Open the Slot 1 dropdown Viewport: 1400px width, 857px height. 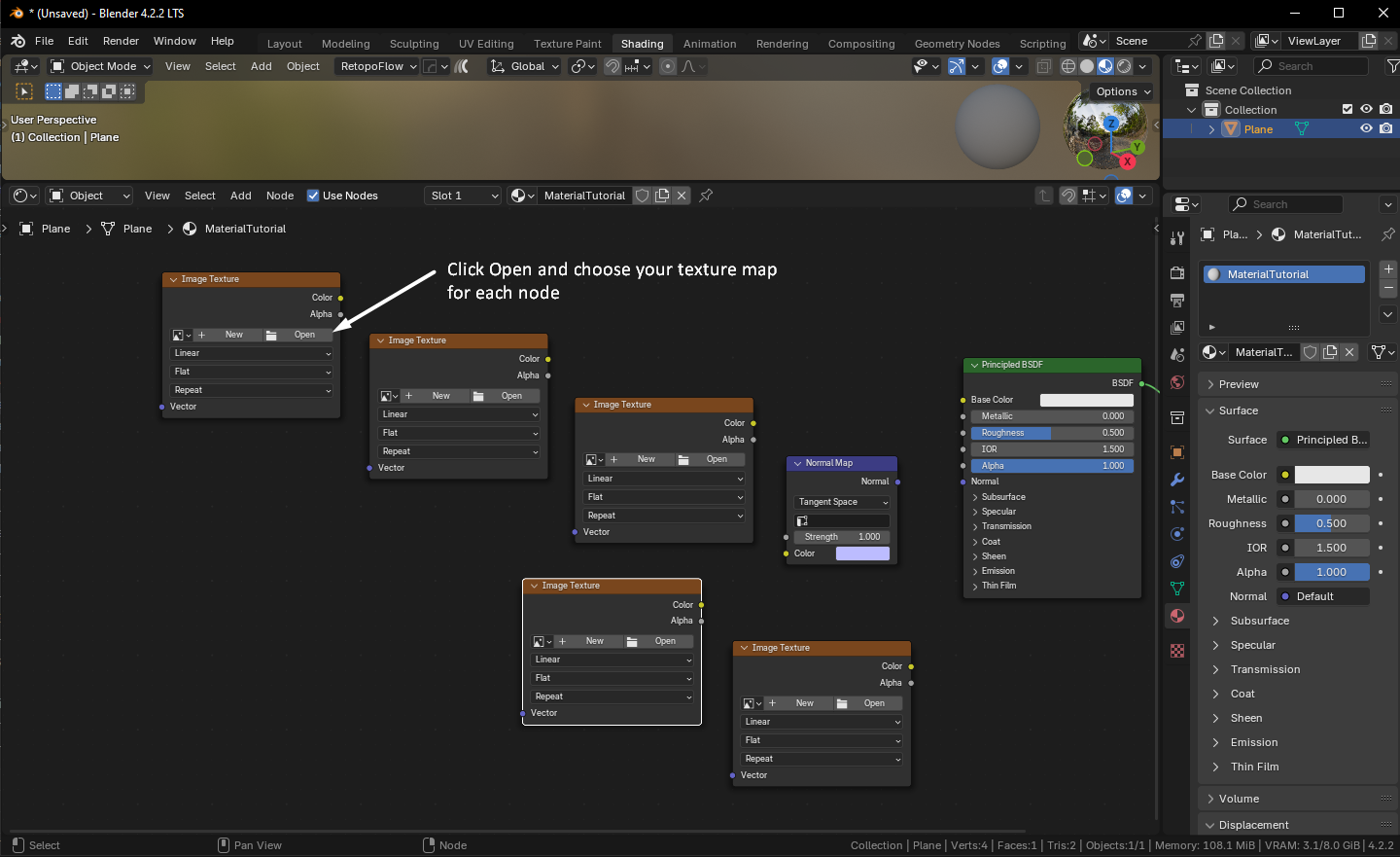[464, 196]
